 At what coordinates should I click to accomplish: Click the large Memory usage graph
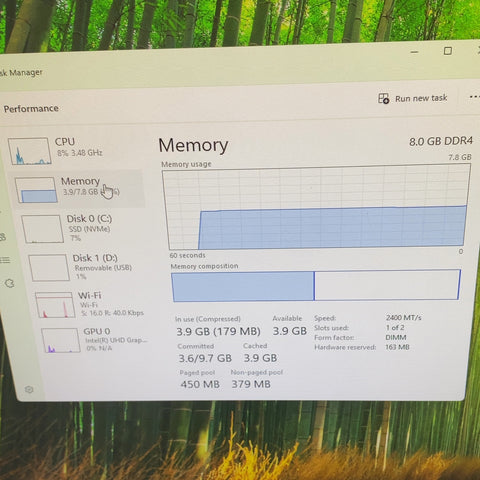(316, 207)
